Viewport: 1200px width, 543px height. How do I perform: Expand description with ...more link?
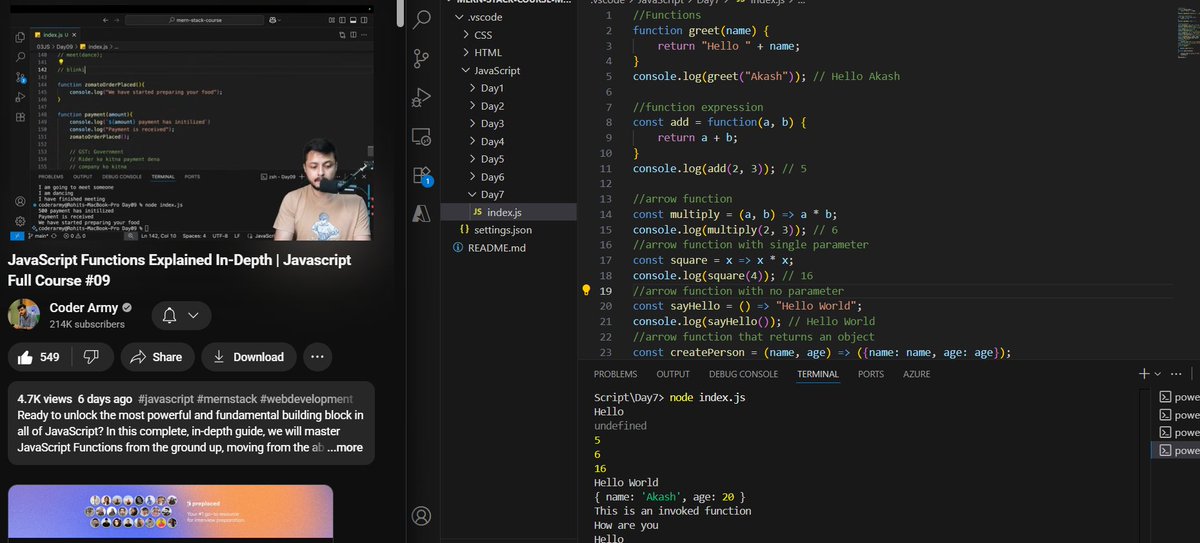345,447
